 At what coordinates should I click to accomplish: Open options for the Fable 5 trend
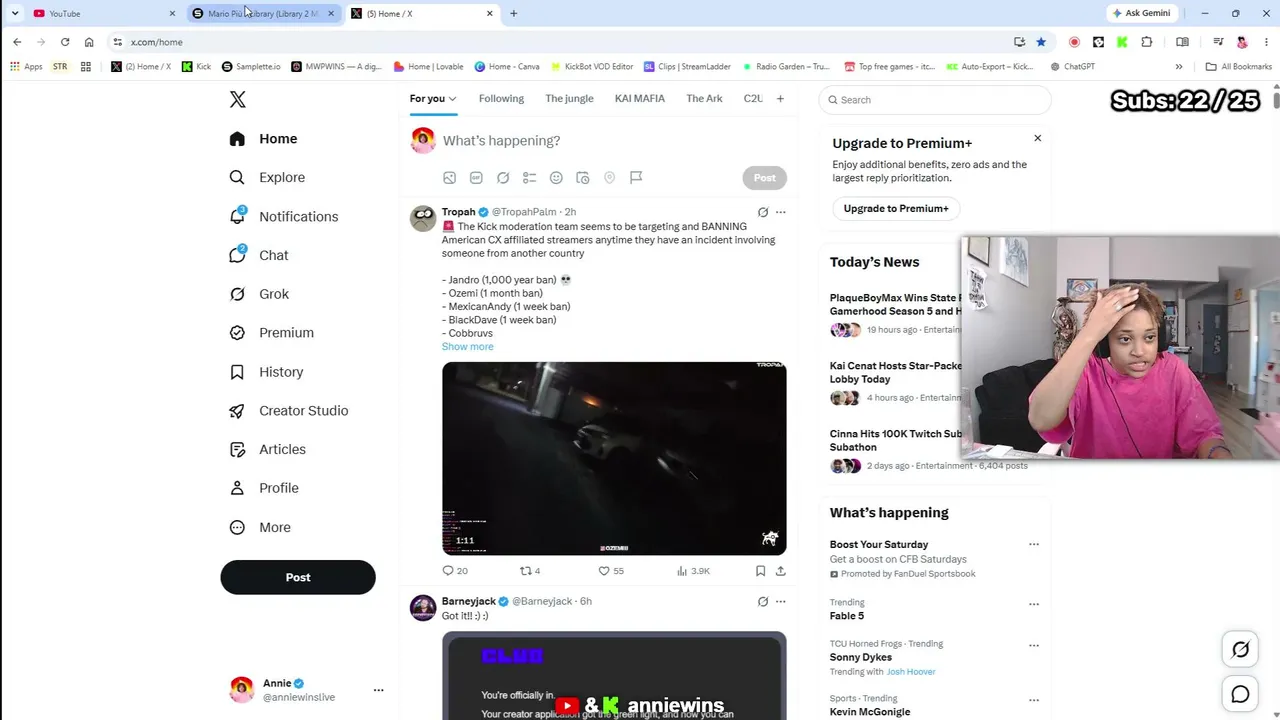[1034, 603]
